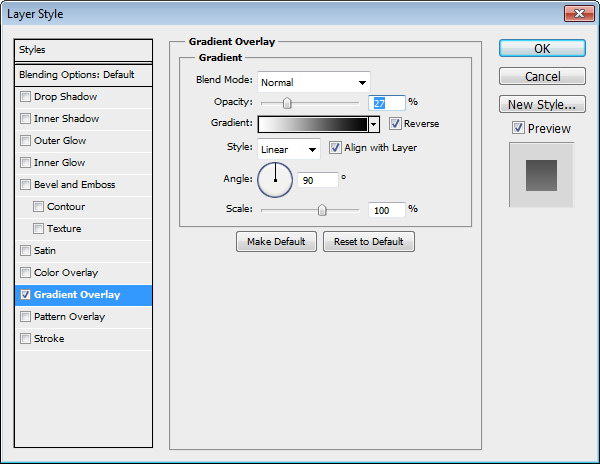
Task: Click the black-to-white gradient swatch
Action: (x=312, y=125)
